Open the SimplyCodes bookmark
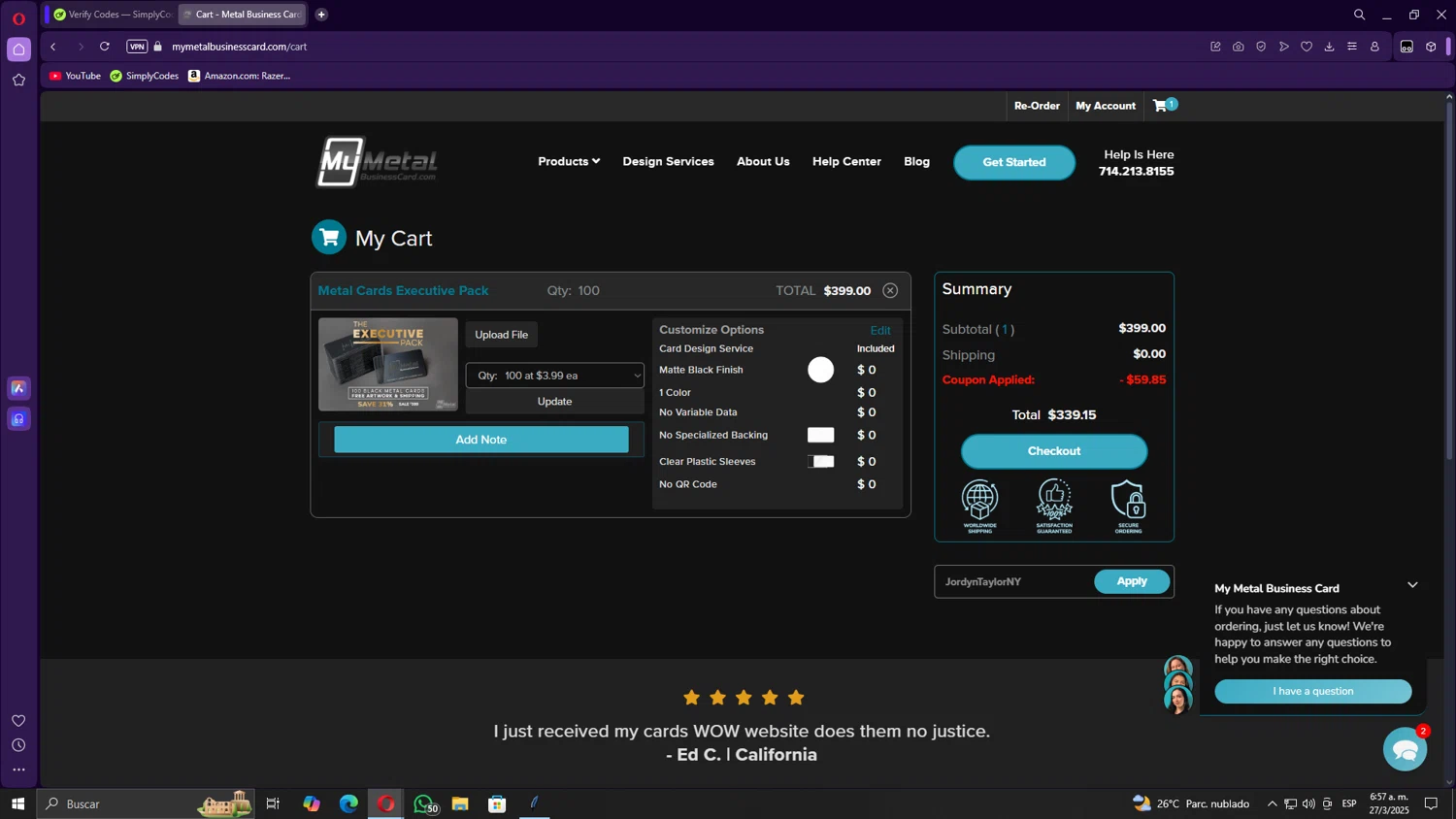This screenshot has width=1456, height=819. 144,76
